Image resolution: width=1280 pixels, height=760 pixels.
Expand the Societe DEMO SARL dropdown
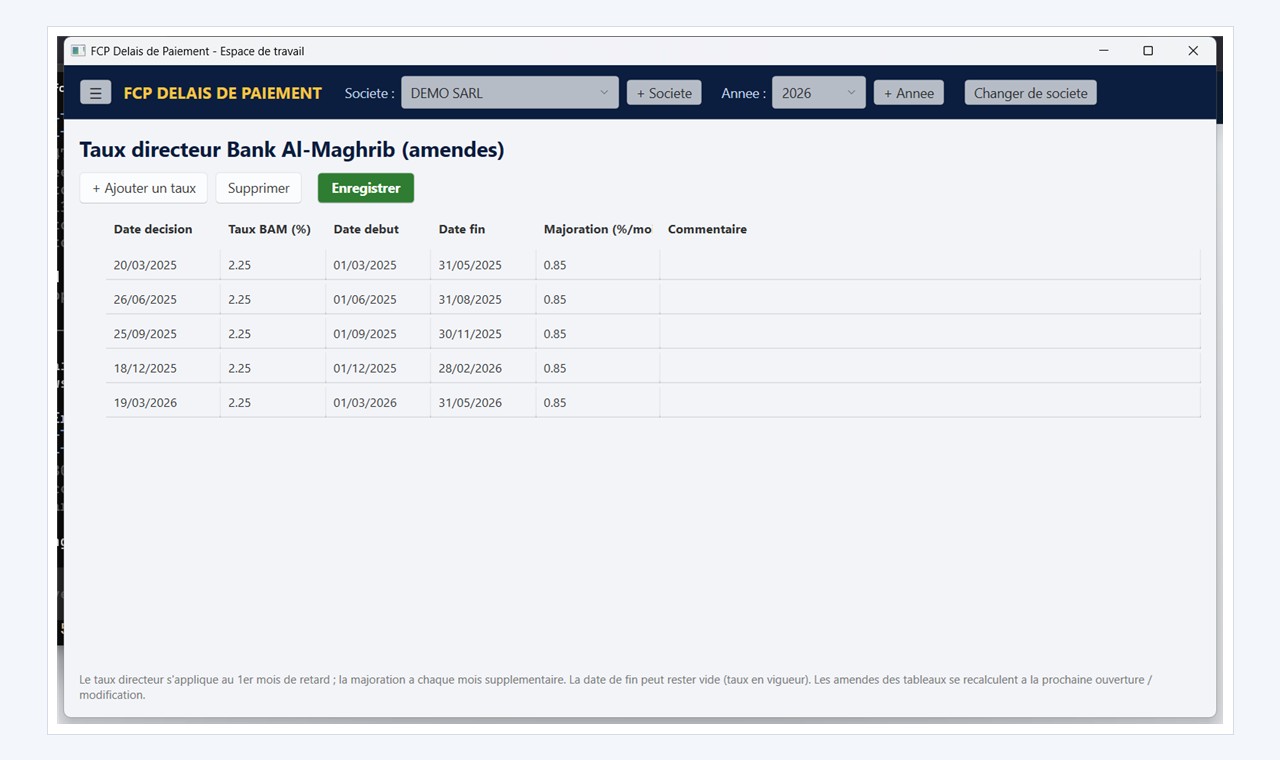click(510, 93)
